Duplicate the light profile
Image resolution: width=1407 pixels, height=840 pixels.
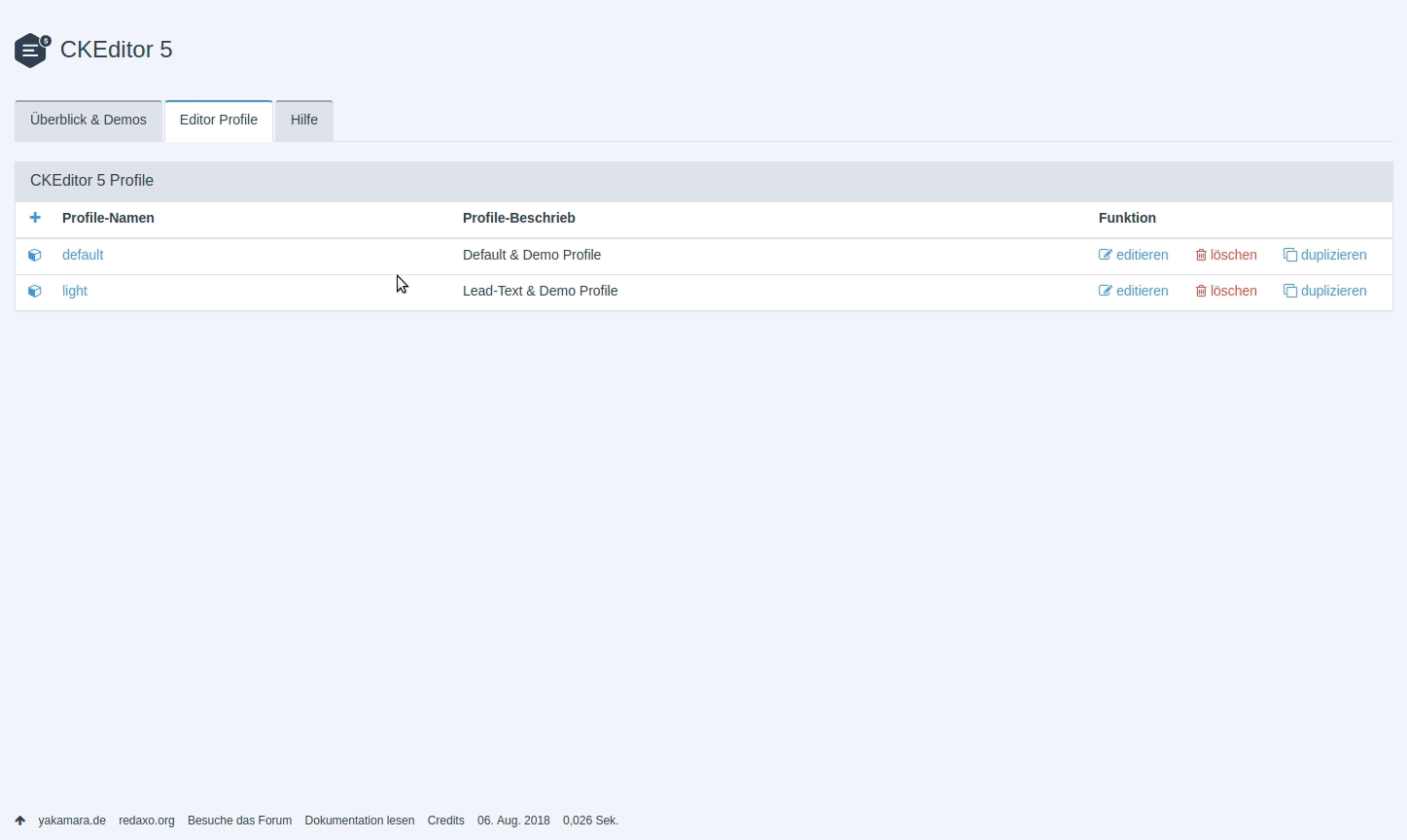point(1325,291)
